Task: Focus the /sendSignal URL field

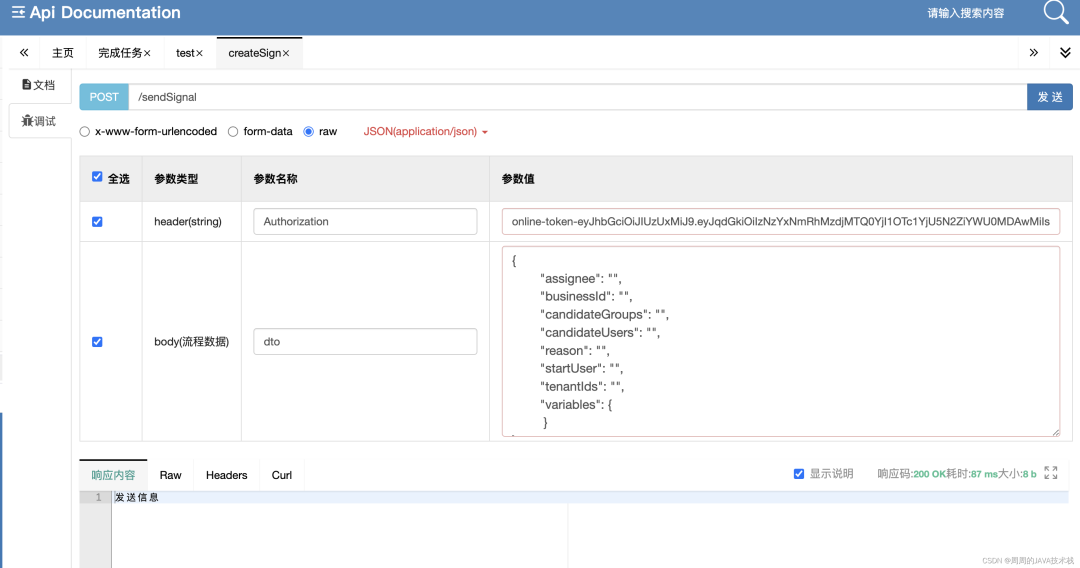Action: [577, 97]
